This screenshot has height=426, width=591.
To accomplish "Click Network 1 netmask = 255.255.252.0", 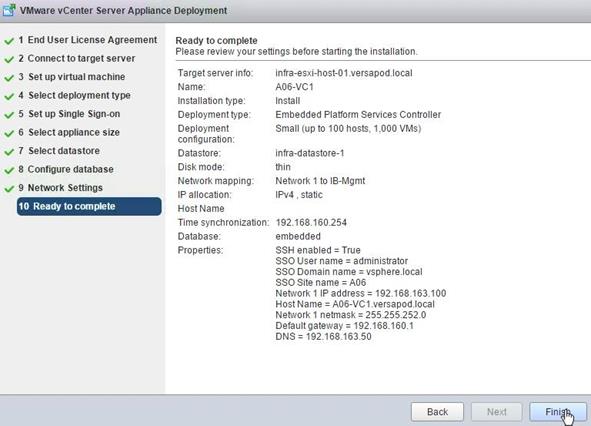I will point(351,315).
